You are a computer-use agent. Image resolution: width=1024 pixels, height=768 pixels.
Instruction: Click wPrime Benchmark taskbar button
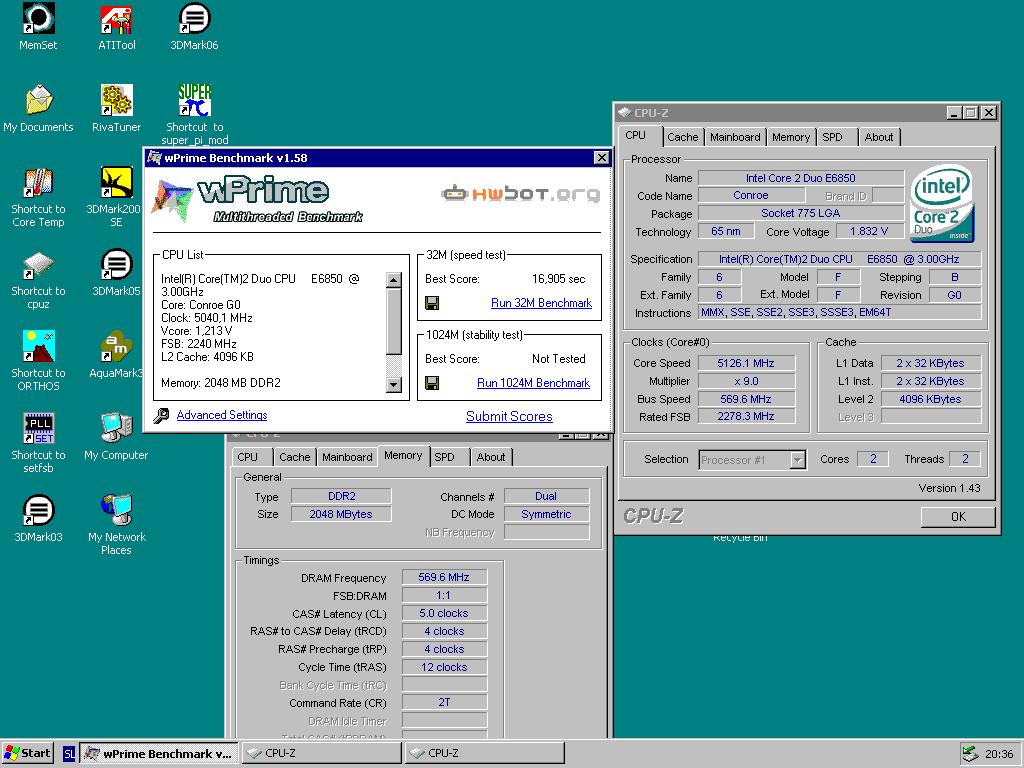coord(159,754)
